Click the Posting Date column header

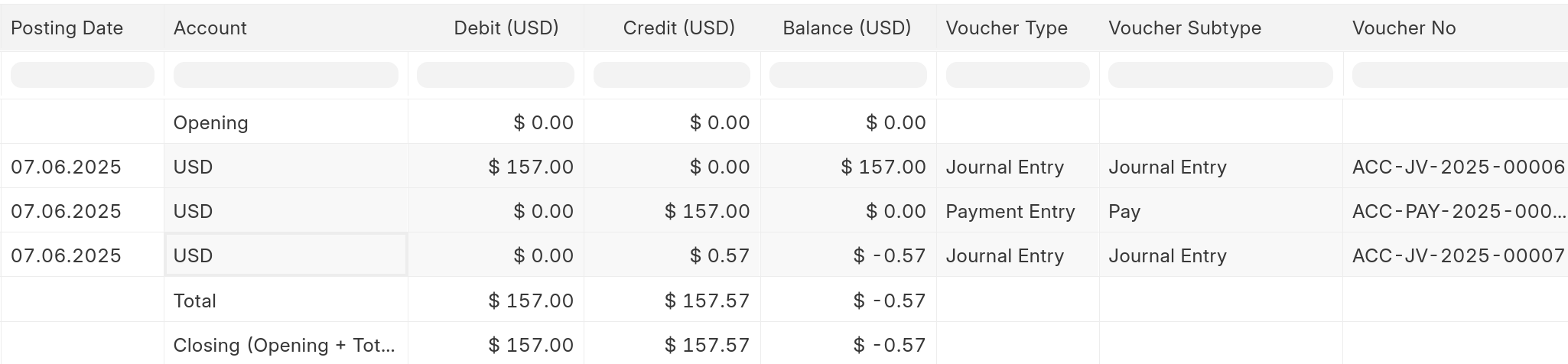point(67,28)
